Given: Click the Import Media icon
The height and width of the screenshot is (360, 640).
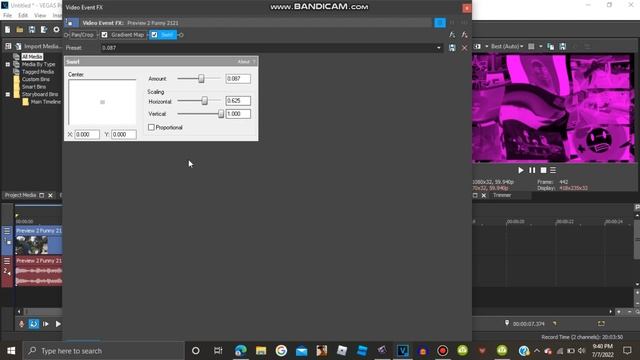Looking at the screenshot, I should (18, 46).
